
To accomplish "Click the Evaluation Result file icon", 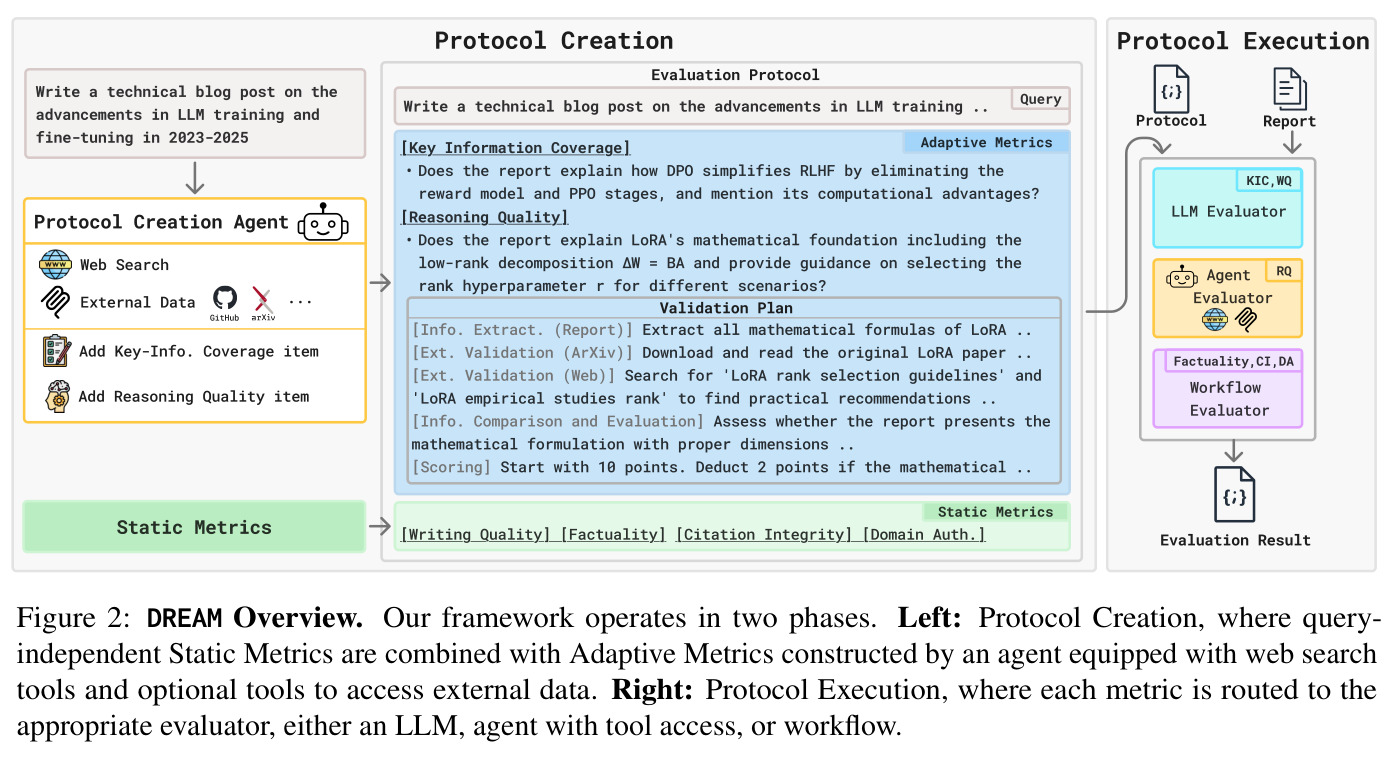I will [x=1234, y=494].
